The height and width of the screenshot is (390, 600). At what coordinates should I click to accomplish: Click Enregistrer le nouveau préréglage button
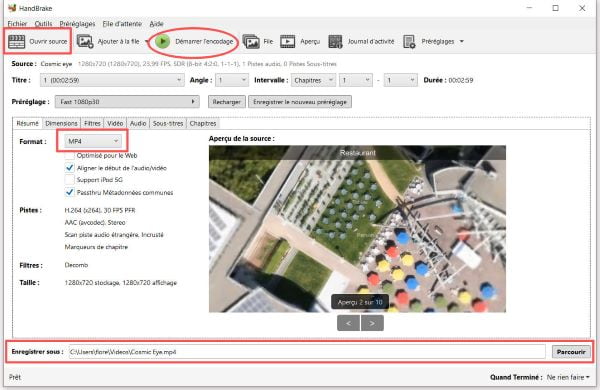[300, 102]
